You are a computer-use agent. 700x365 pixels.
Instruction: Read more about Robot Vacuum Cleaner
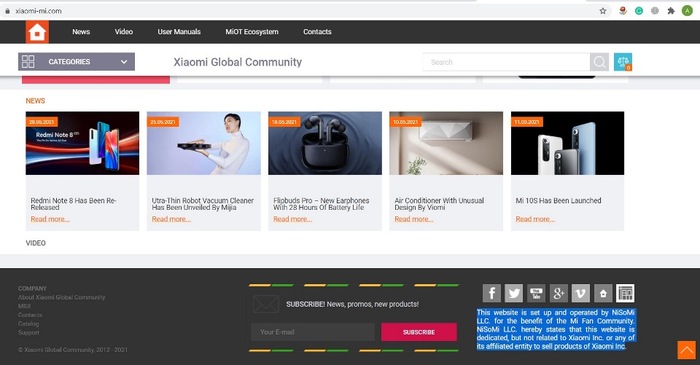tap(171, 219)
